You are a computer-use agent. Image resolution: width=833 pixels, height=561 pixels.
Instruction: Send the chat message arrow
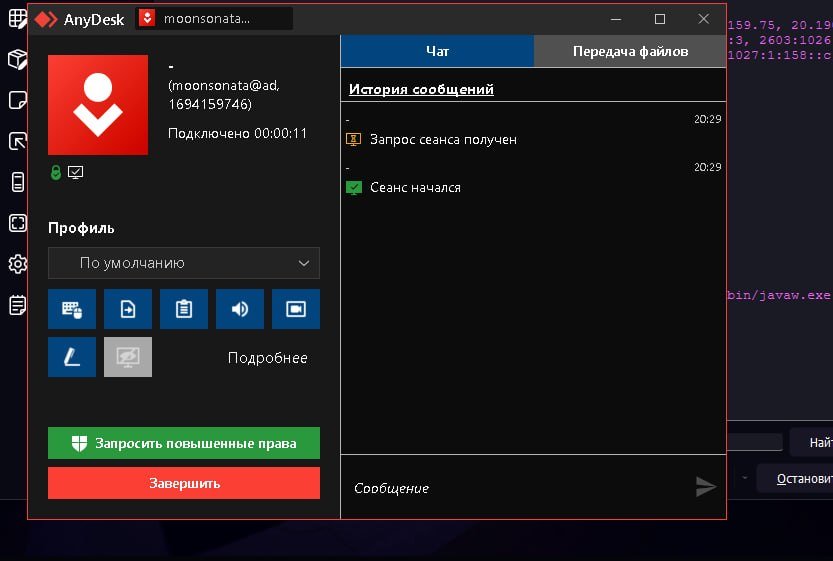(x=706, y=487)
